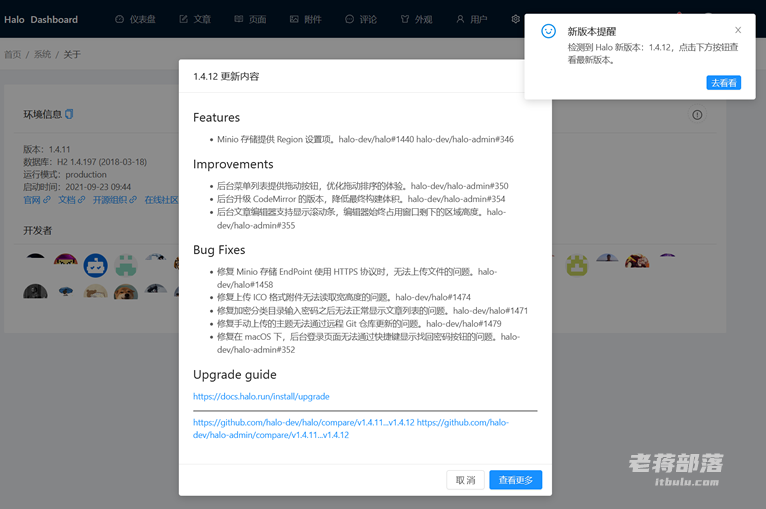The image size is (766, 509).
Task: Go to 首页 in the breadcrumb
Action: coord(13,54)
